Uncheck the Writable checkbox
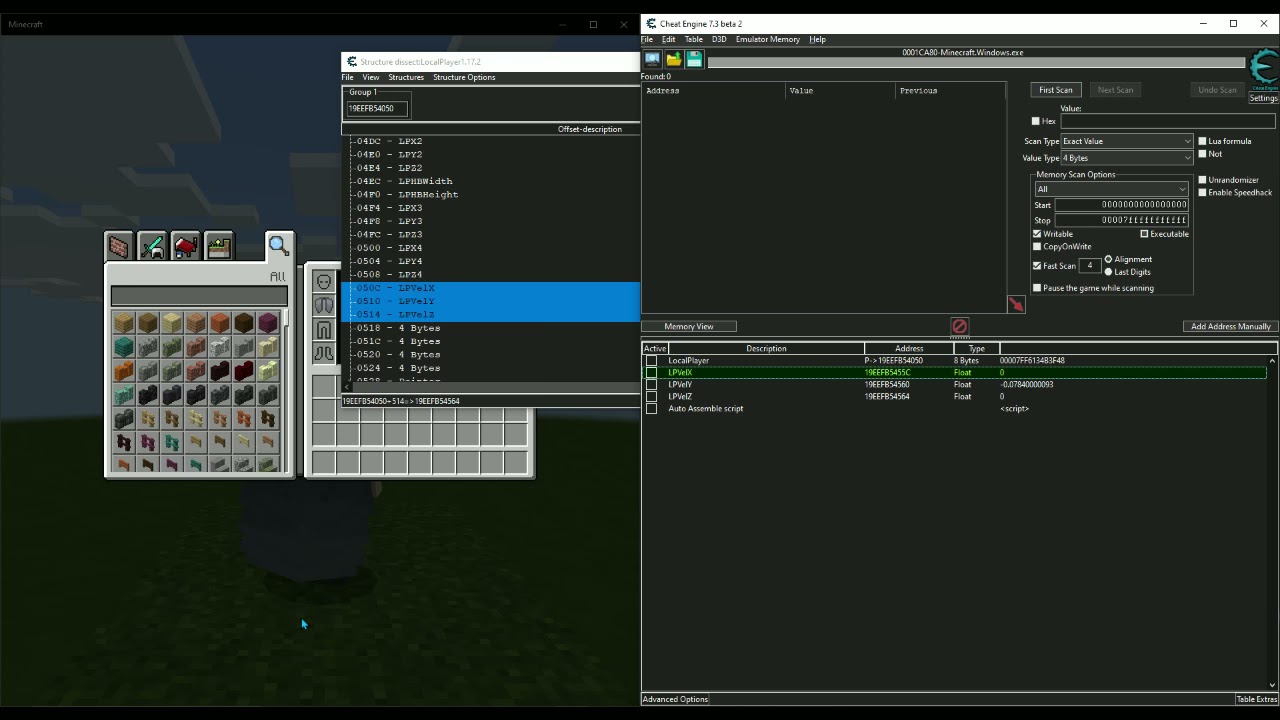Viewport: 1280px width, 720px height. (1037, 234)
